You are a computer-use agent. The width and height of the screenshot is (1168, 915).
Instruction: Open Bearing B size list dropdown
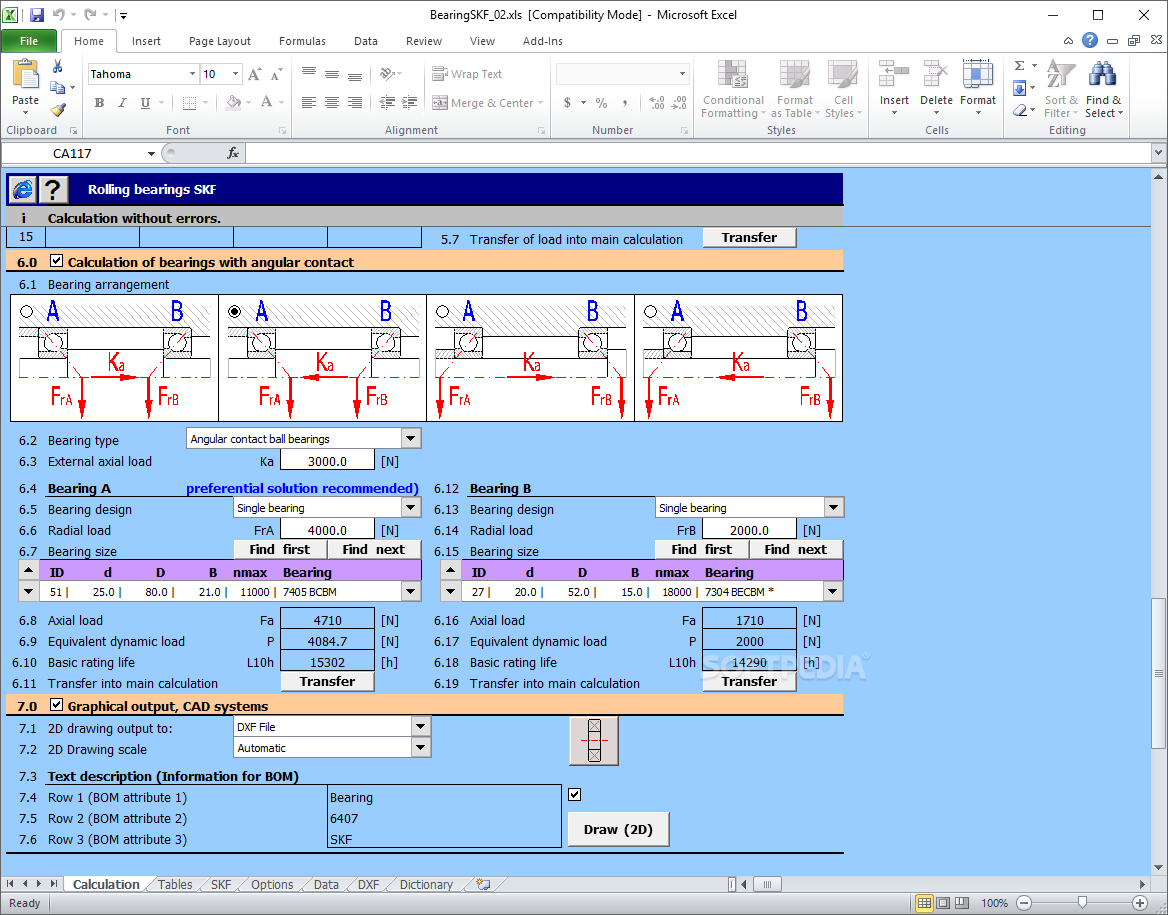click(833, 592)
